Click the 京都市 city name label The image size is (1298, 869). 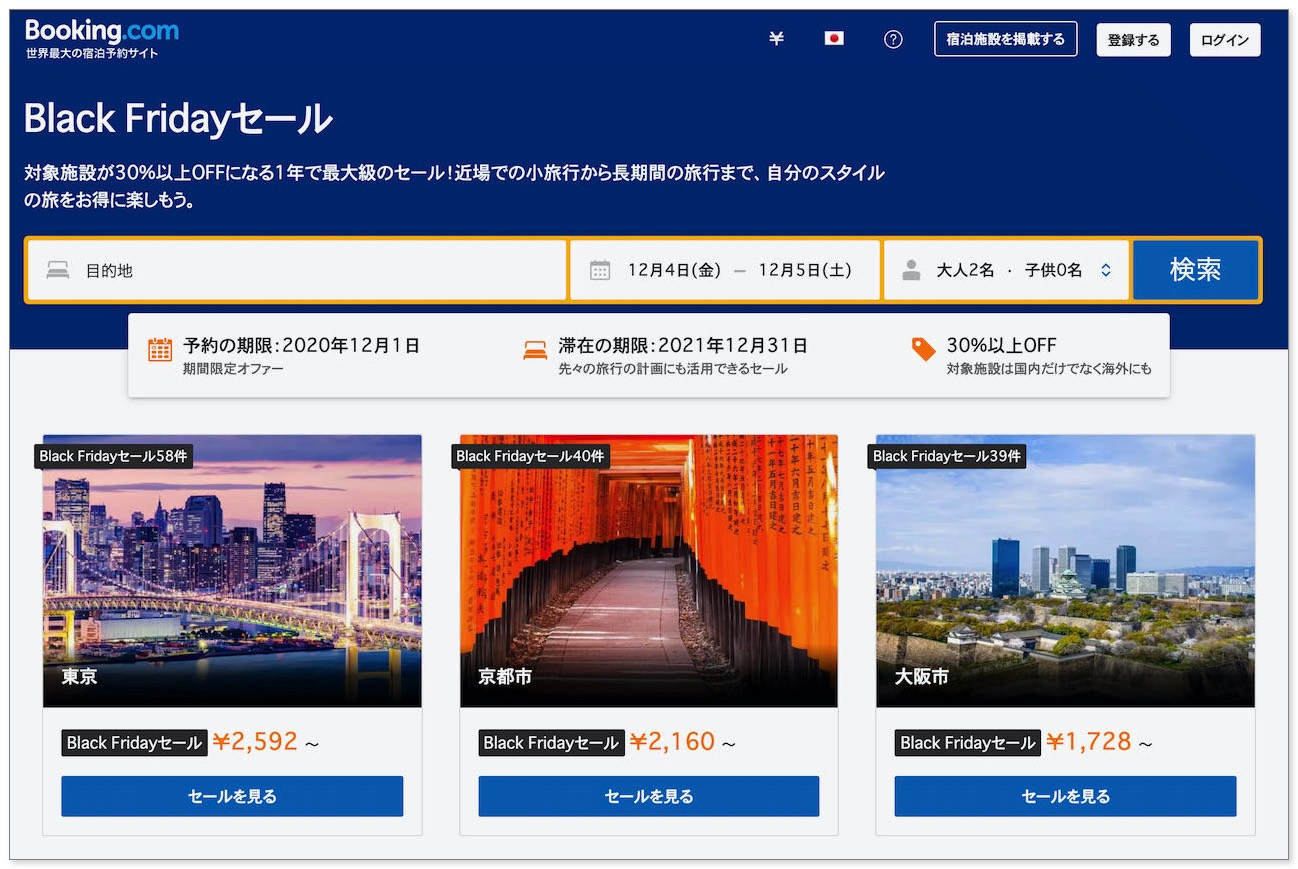(505, 676)
